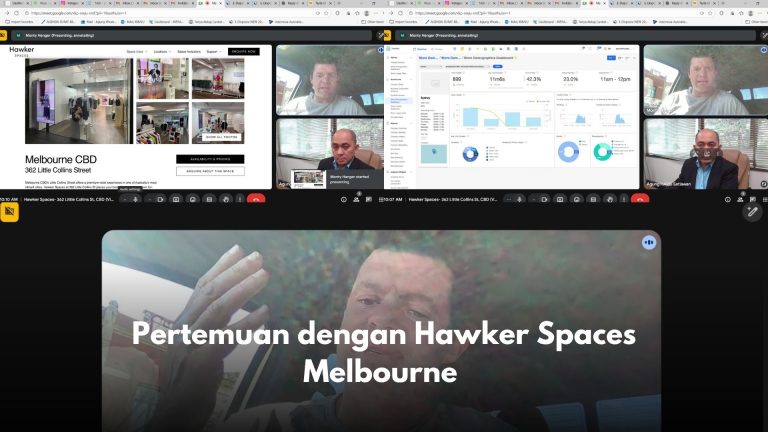Image resolution: width=768 pixels, height=432 pixels.
Task: Open meeting details info icon, left Meet window
Action: (344, 199)
